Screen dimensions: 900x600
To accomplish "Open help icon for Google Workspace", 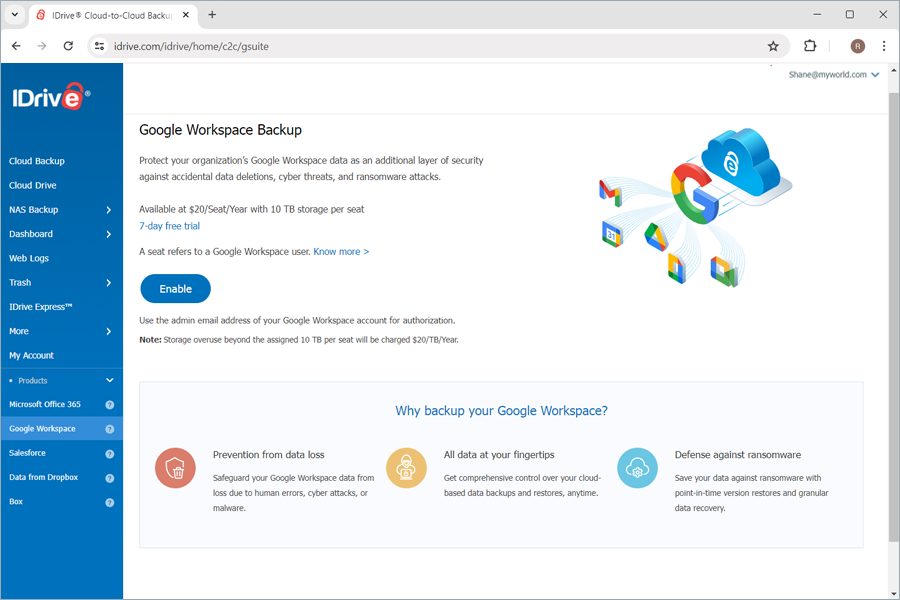I will (x=110, y=429).
